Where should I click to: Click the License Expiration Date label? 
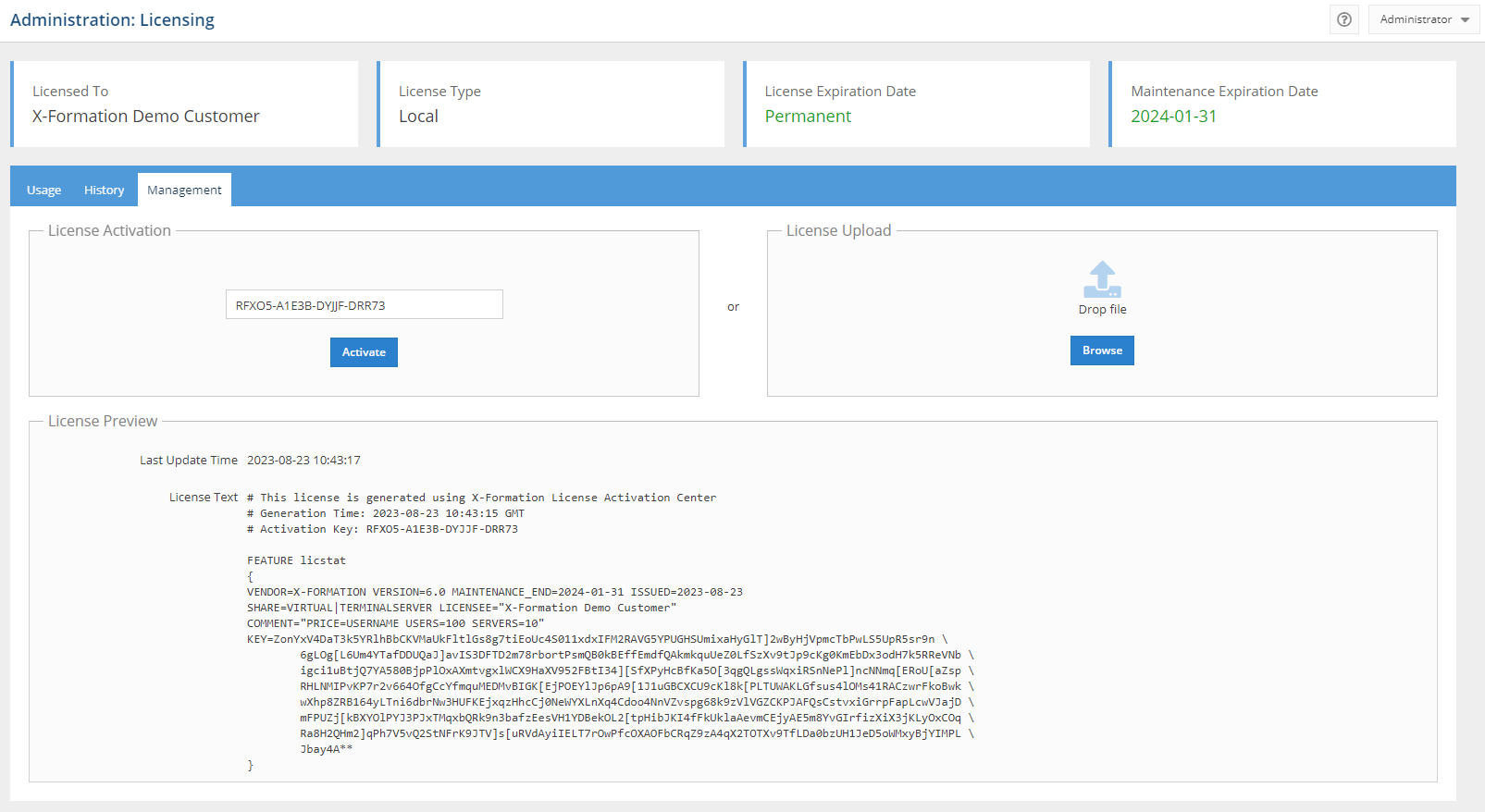[x=840, y=92]
